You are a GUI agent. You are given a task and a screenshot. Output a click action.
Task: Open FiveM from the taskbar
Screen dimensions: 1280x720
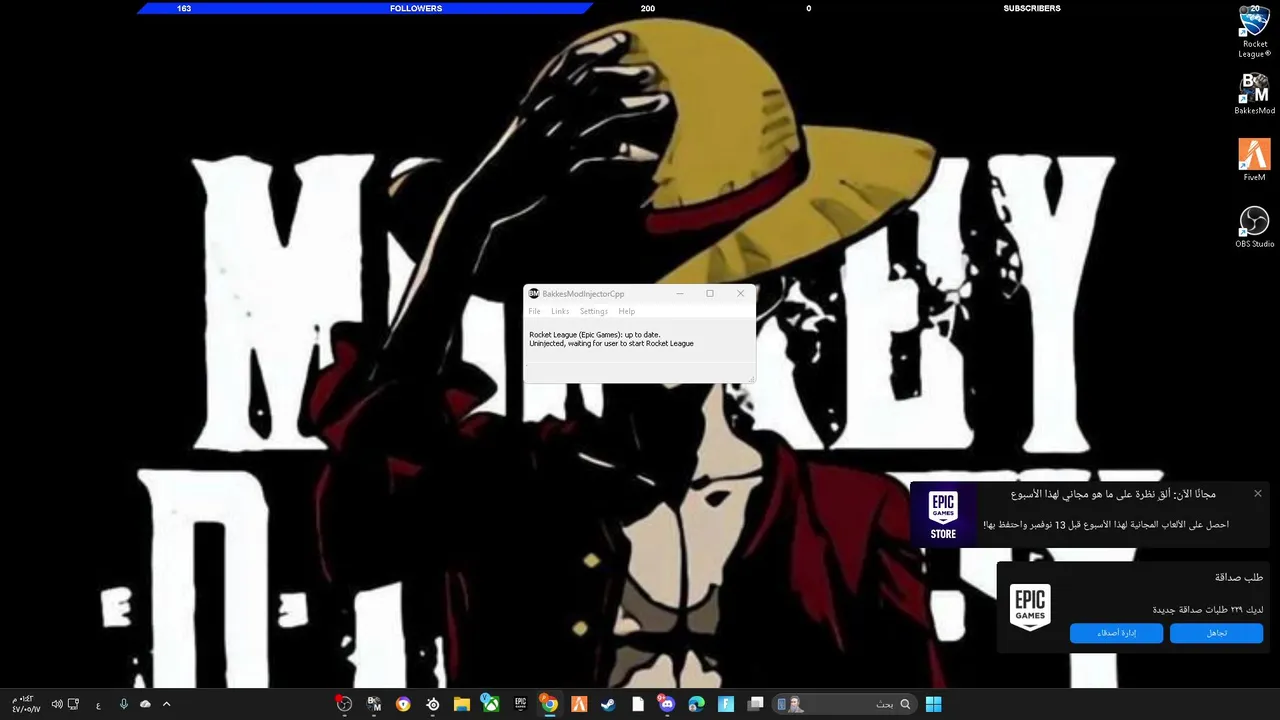579,704
